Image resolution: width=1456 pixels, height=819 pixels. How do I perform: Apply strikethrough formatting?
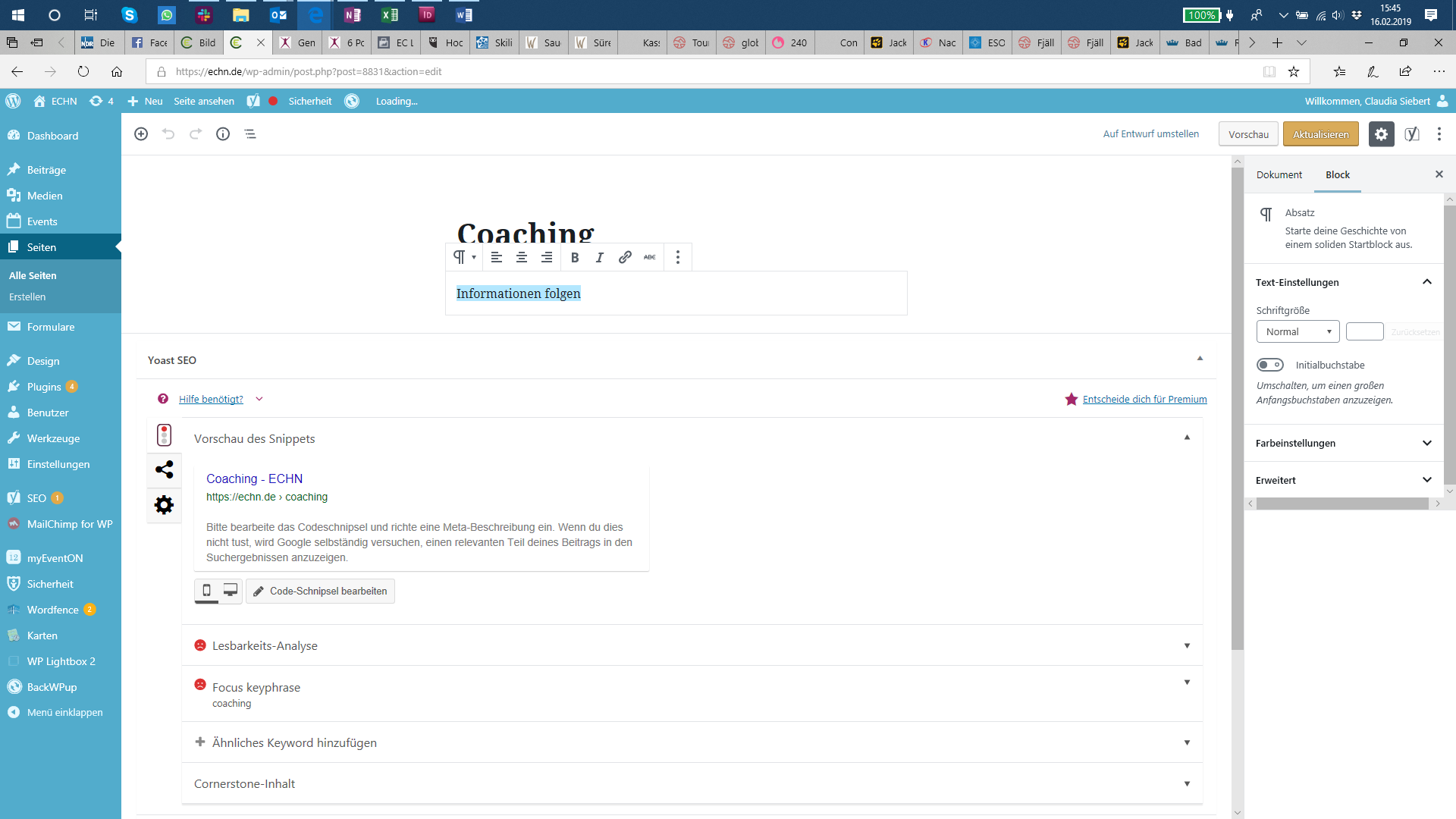[650, 257]
